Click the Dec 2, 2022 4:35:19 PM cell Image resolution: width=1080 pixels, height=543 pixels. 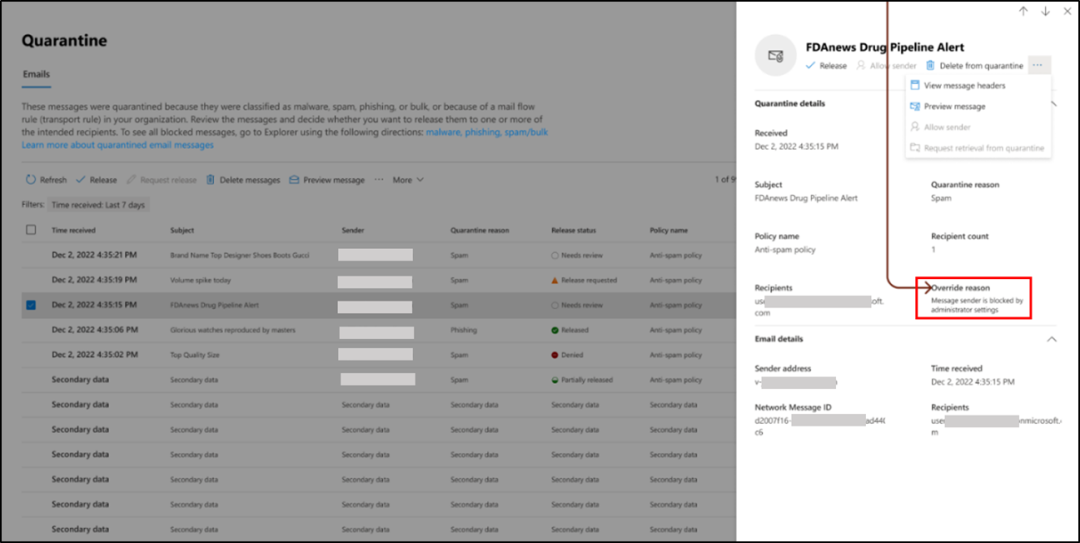tap(94, 280)
